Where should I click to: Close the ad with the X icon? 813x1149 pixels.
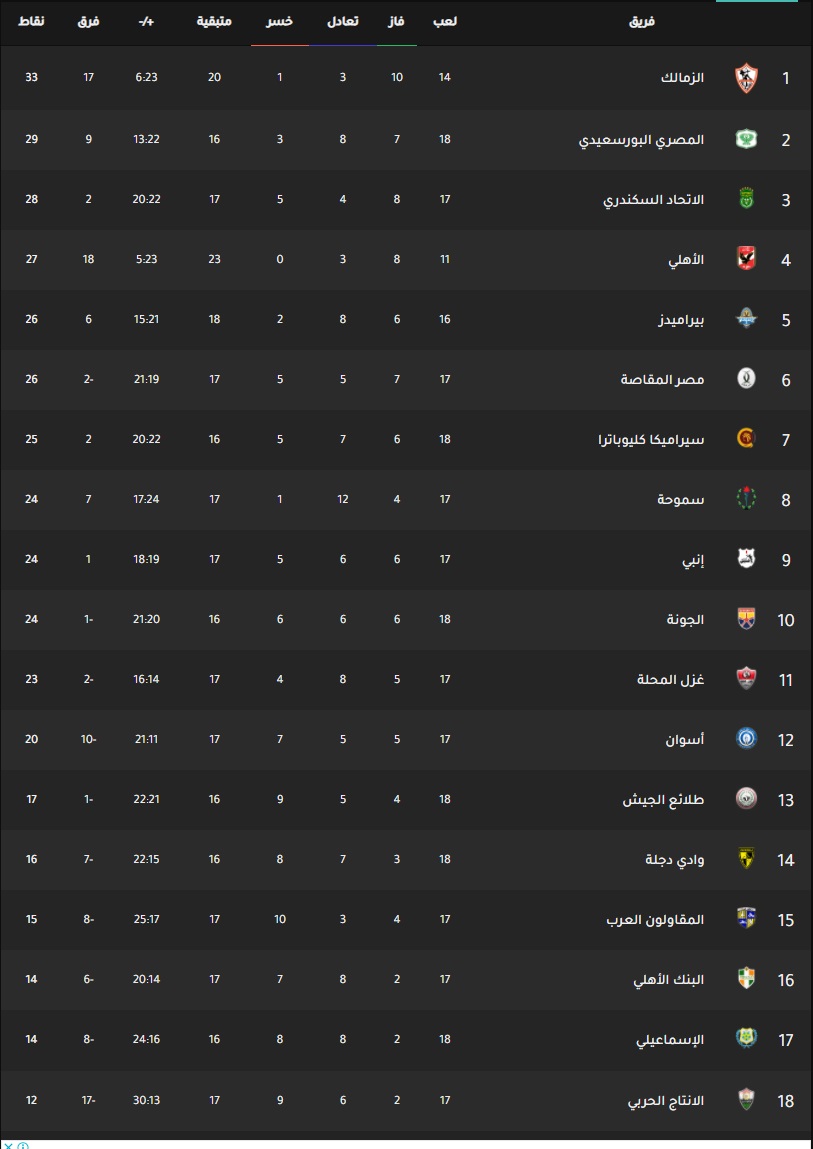click(x=8, y=1145)
